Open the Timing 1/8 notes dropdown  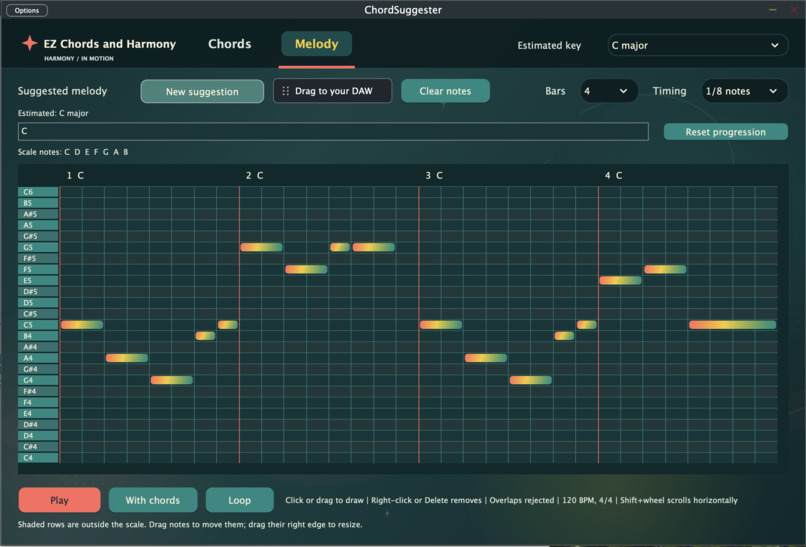(x=743, y=91)
